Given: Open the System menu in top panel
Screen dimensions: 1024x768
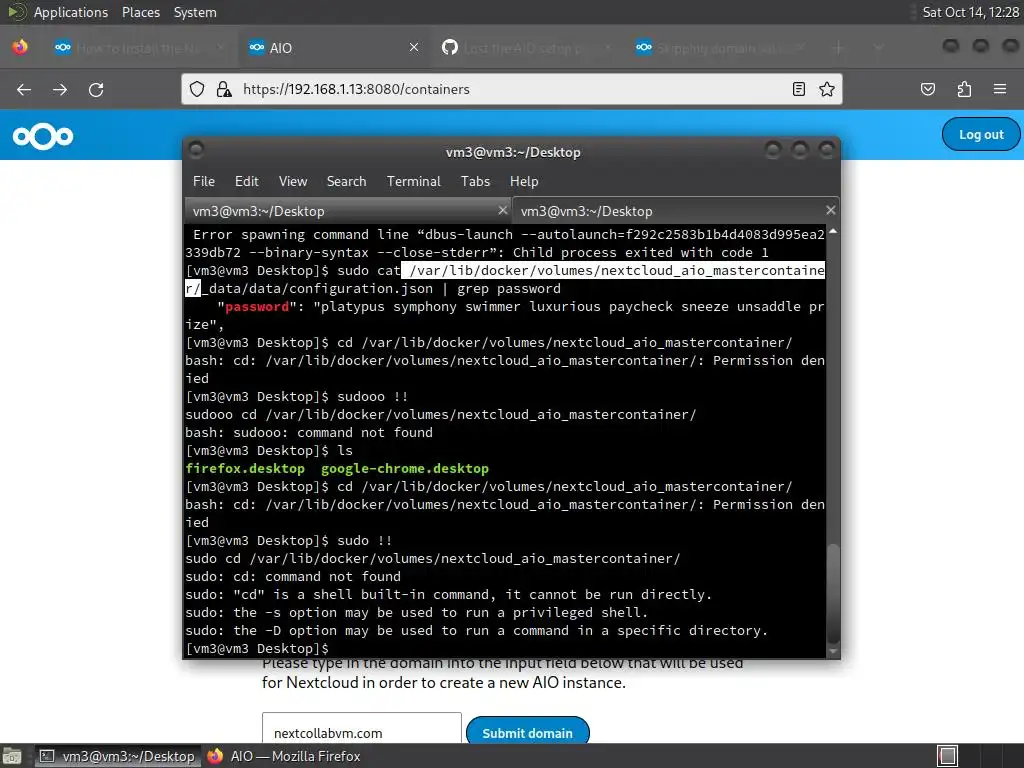Looking at the screenshot, I should [x=195, y=12].
